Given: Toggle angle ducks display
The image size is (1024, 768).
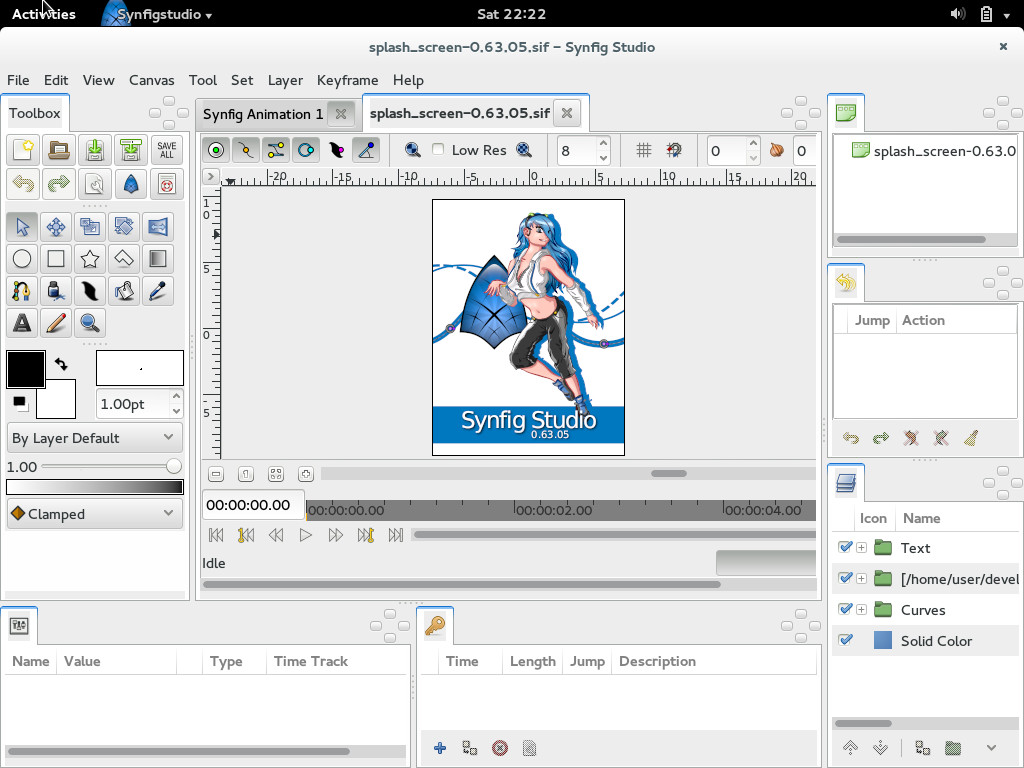Looking at the screenshot, I should point(366,150).
